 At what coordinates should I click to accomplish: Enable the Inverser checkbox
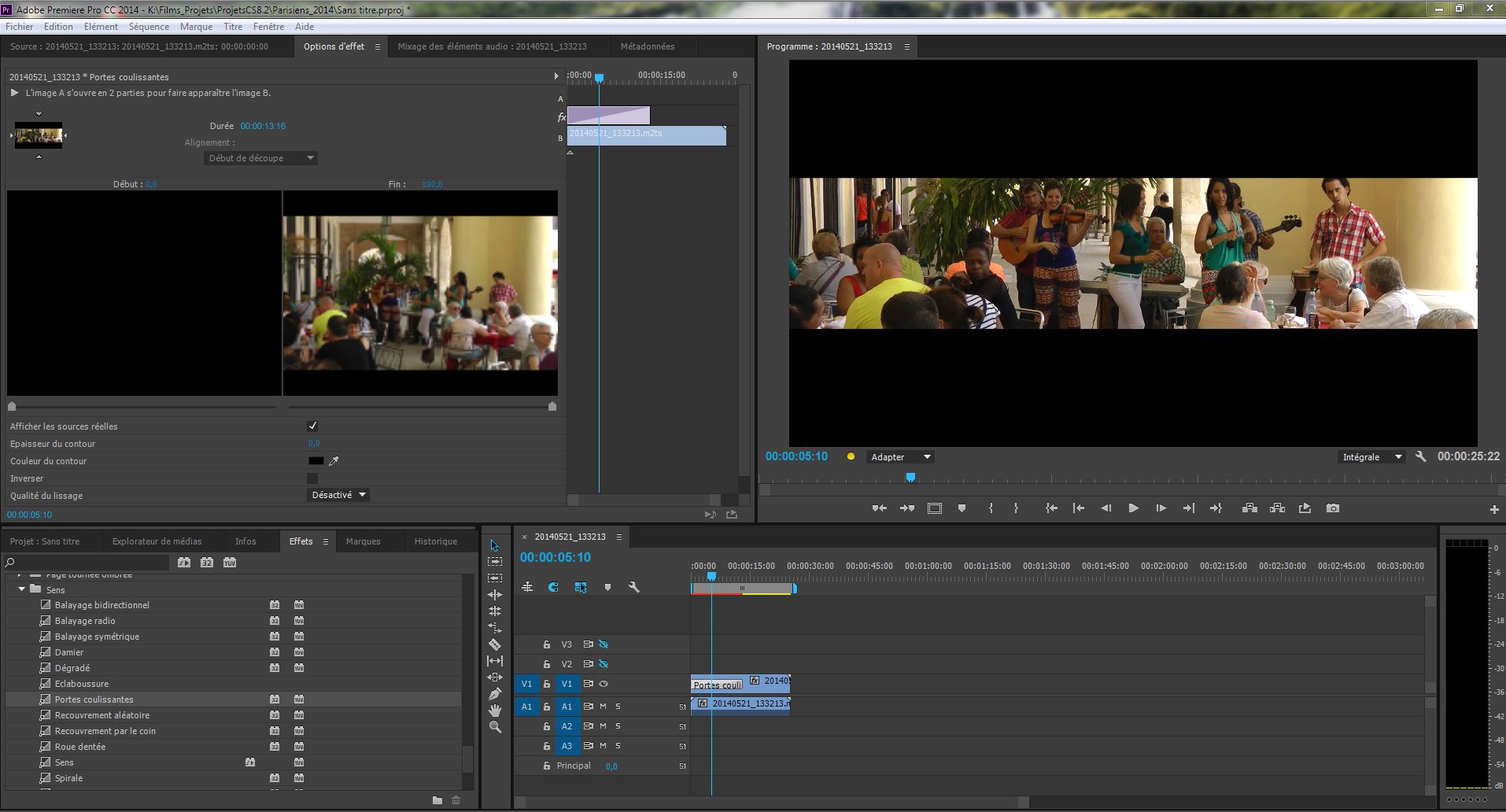pos(312,478)
